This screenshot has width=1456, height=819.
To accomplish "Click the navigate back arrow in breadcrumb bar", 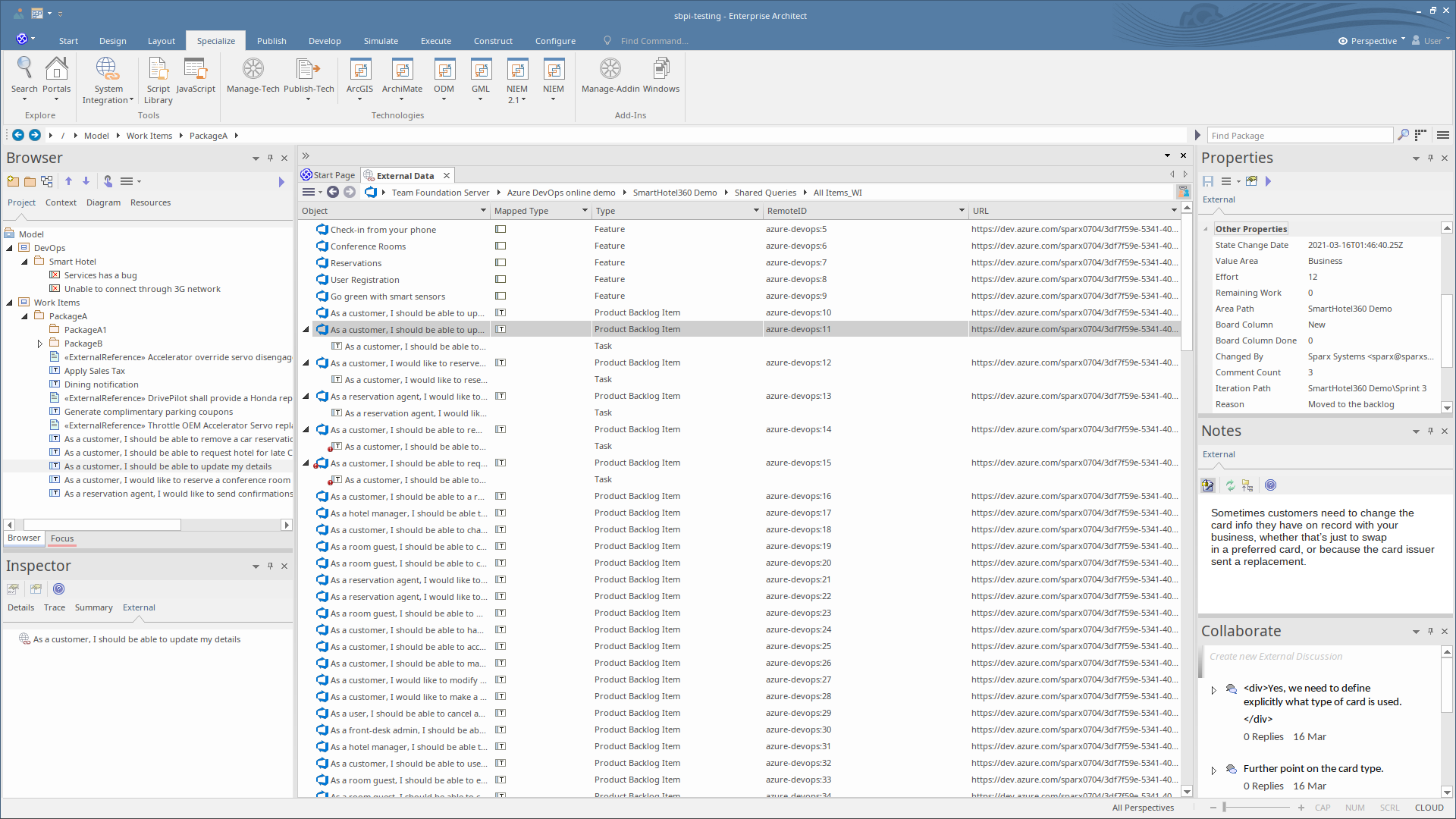I will coord(18,135).
